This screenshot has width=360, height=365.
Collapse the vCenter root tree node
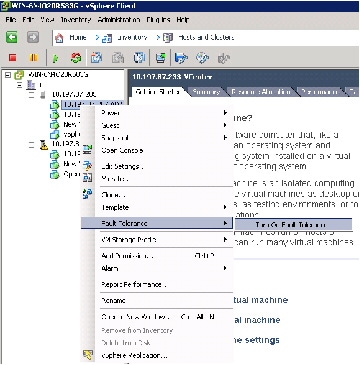tap(8, 75)
